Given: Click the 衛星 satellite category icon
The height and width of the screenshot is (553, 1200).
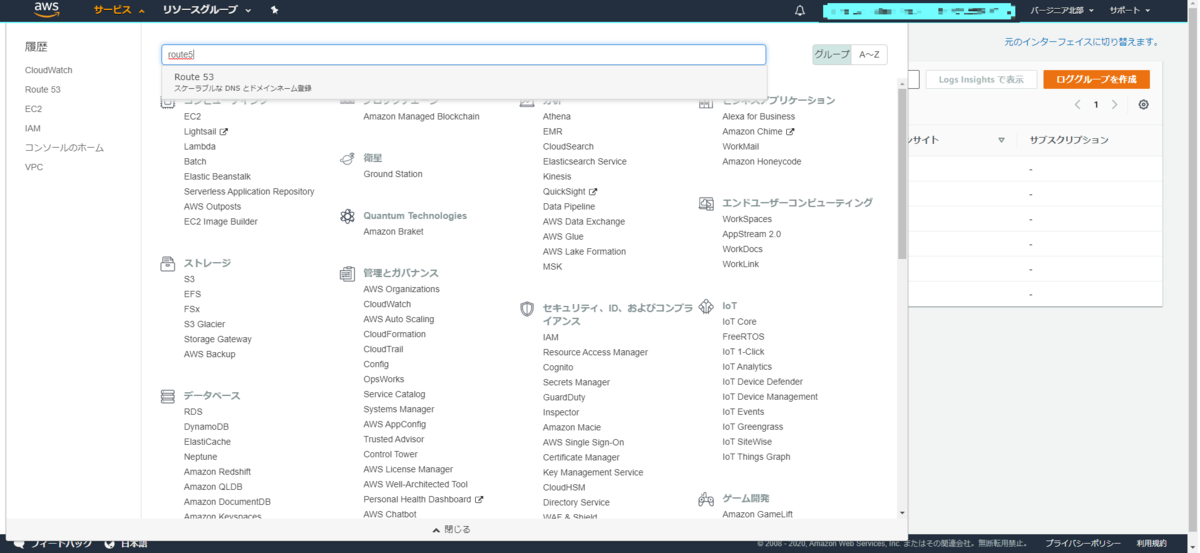Looking at the screenshot, I should [x=347, y=158].
